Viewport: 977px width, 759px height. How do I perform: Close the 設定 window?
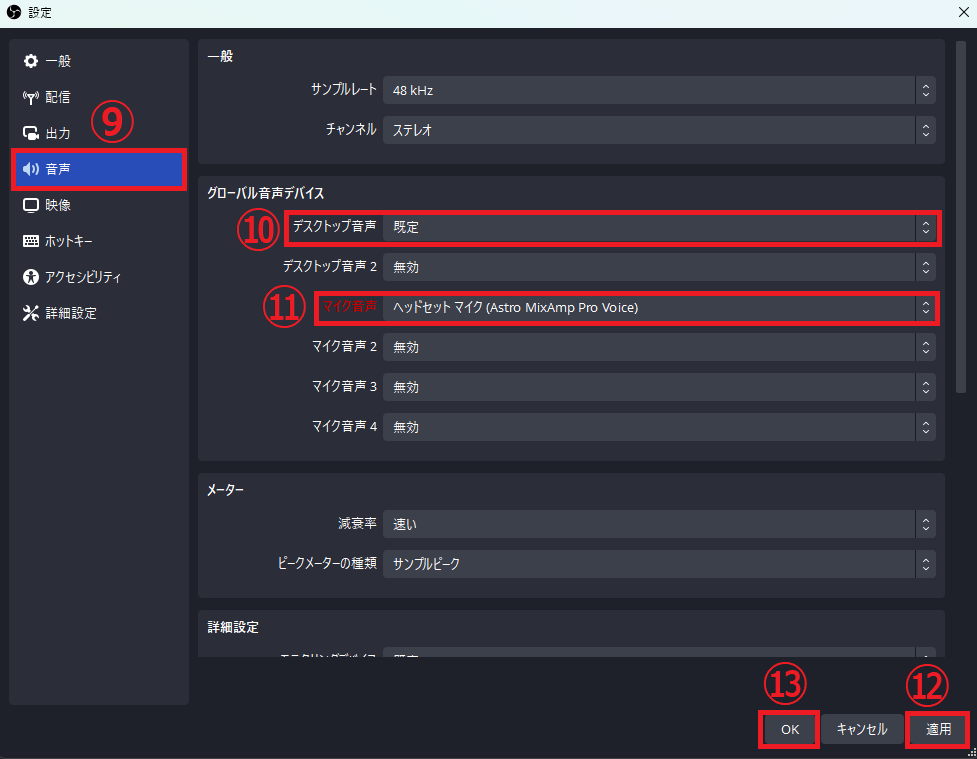(963, 12)
